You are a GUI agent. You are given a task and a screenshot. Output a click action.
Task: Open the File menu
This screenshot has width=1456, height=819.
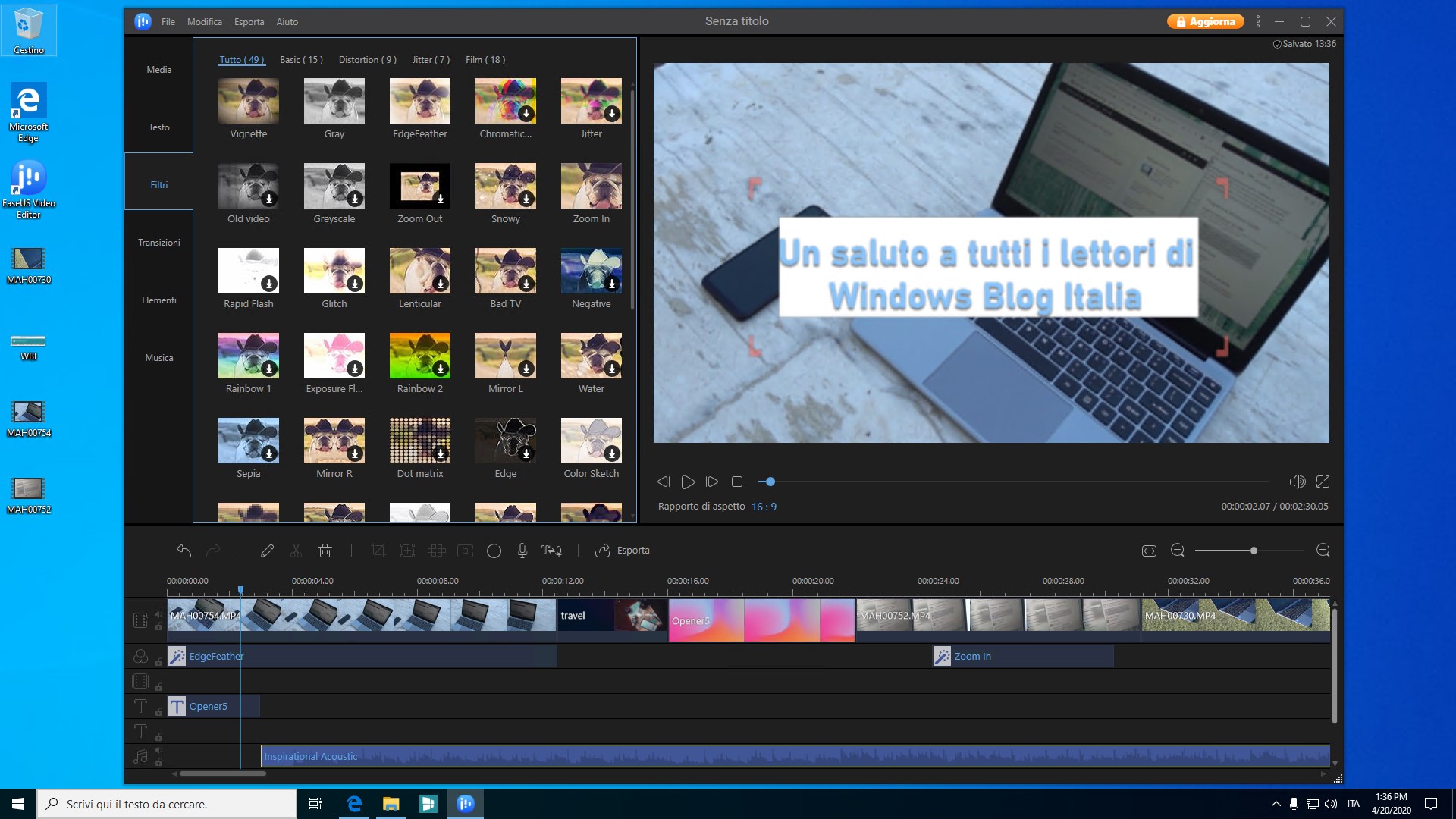click(168, 21)
